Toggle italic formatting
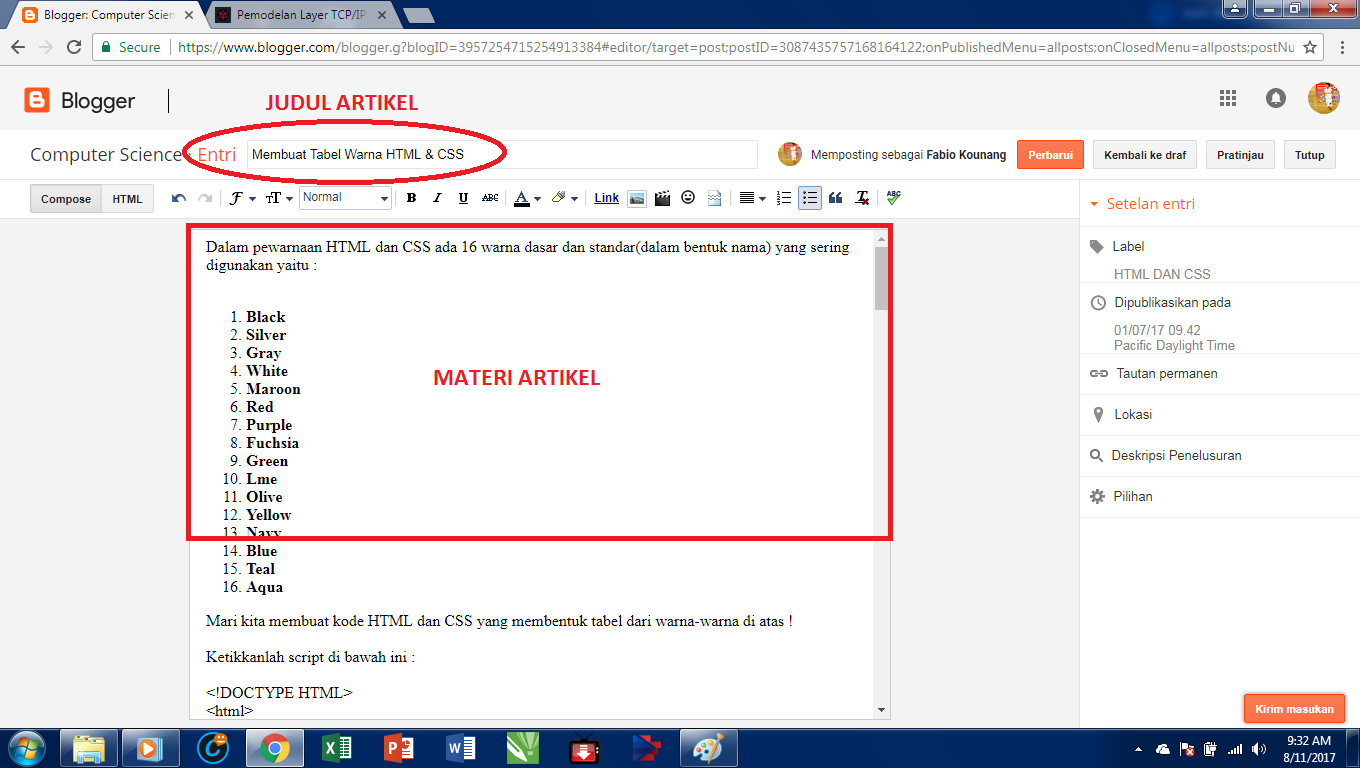Image resolution: width=1360 pixels, height=768 pixels. tap(436, 197)
